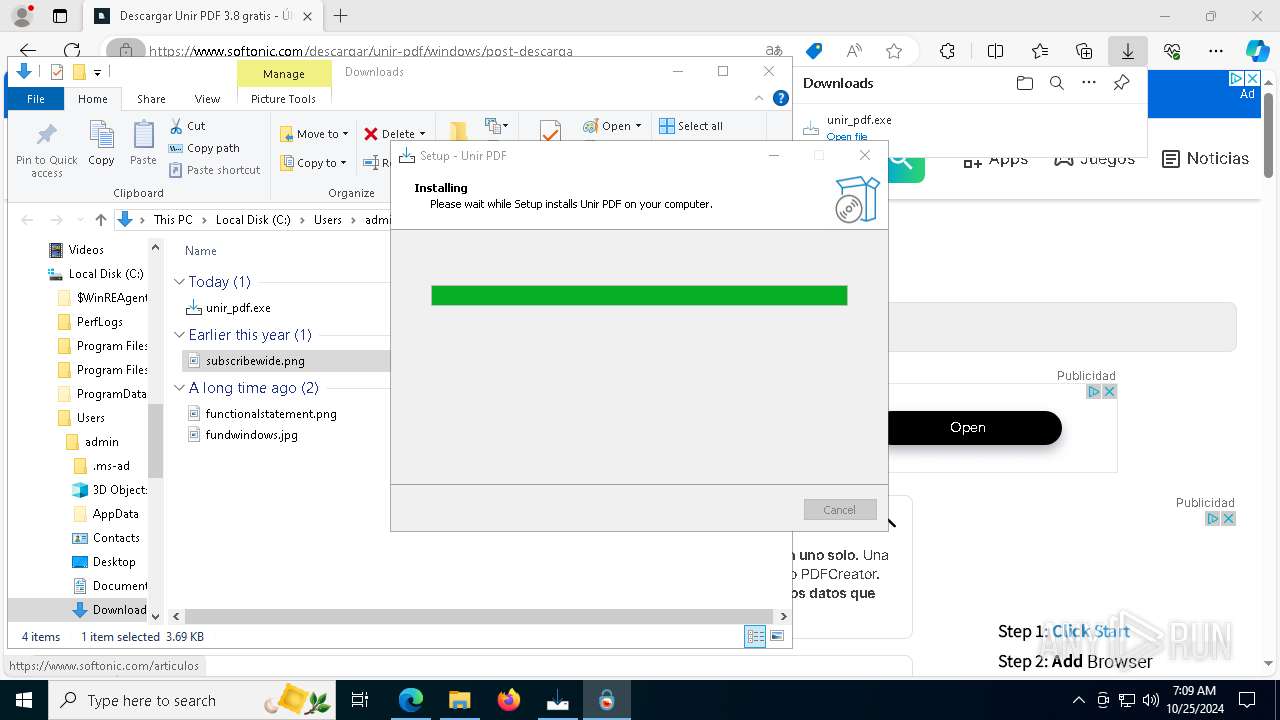Pin the Downloads panel
Screen dimensions: 1280x720
pyautogui.click(x=1121, y=83)
